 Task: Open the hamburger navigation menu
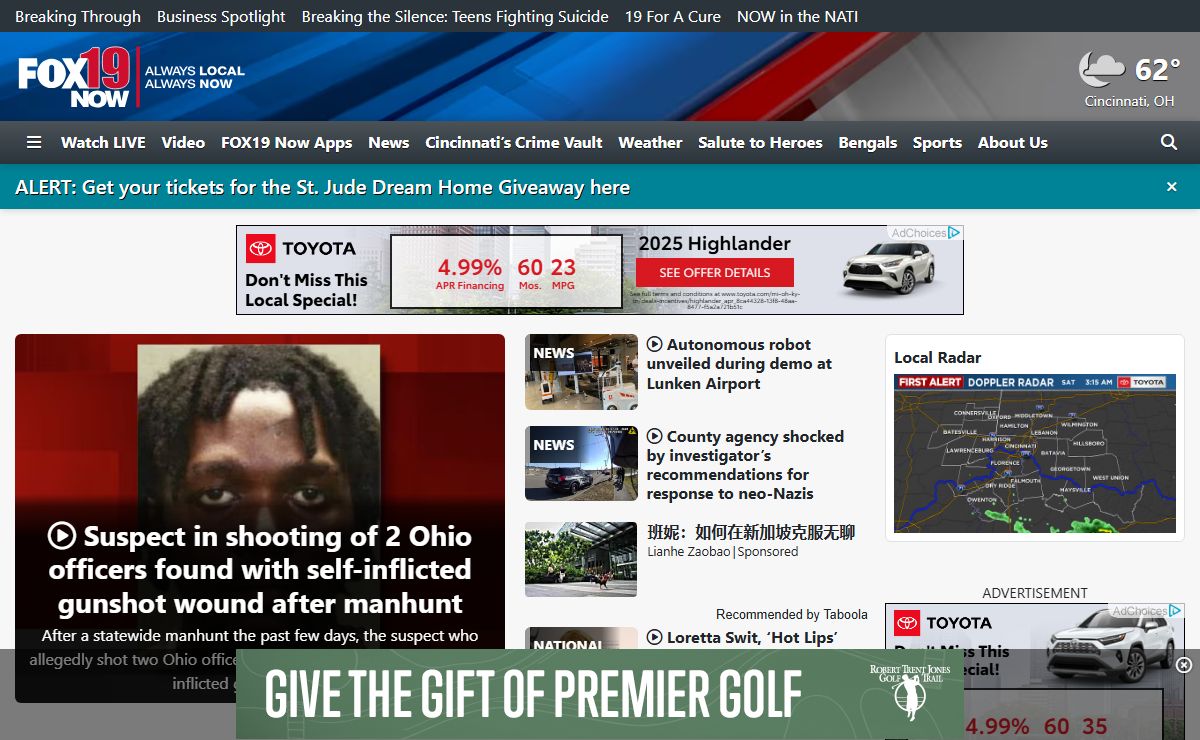click(x=34, y=142)
